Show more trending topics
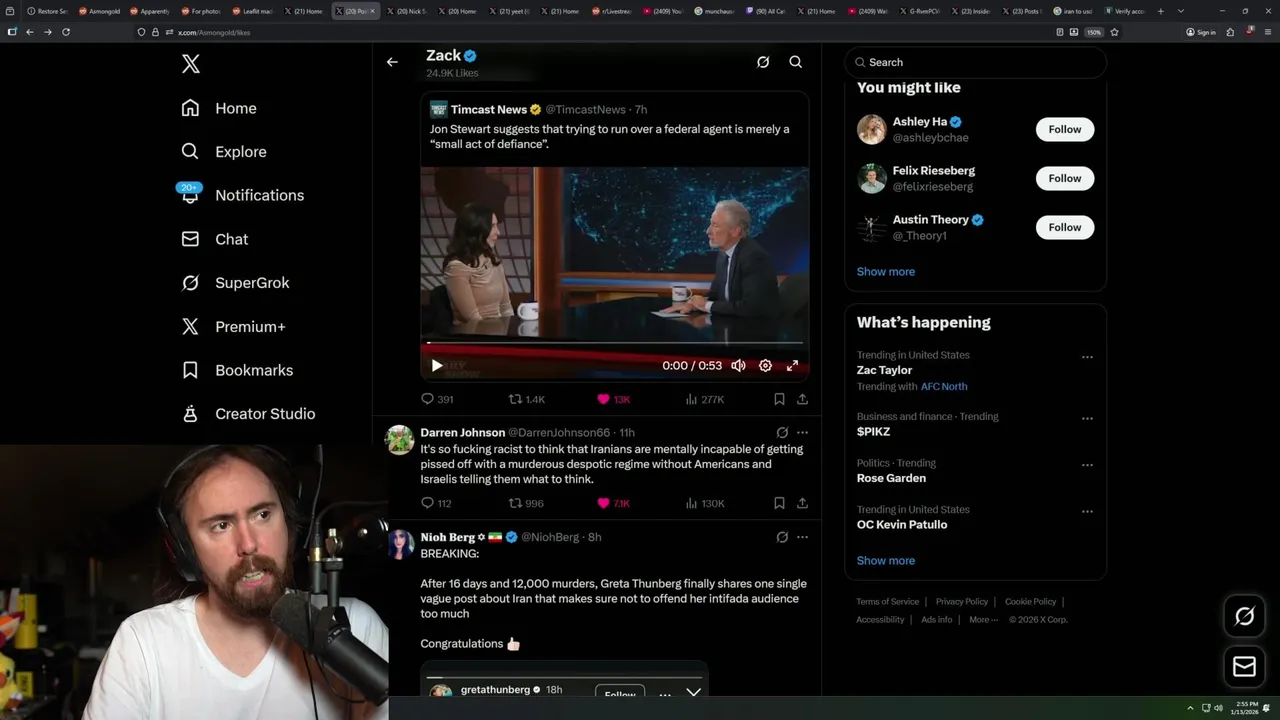 886,561
